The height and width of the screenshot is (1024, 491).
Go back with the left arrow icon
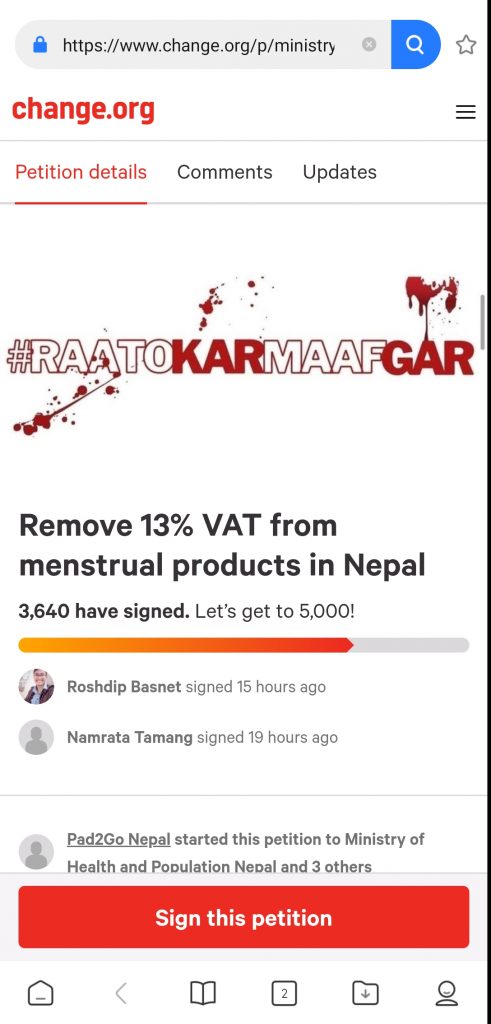[121, 993]
